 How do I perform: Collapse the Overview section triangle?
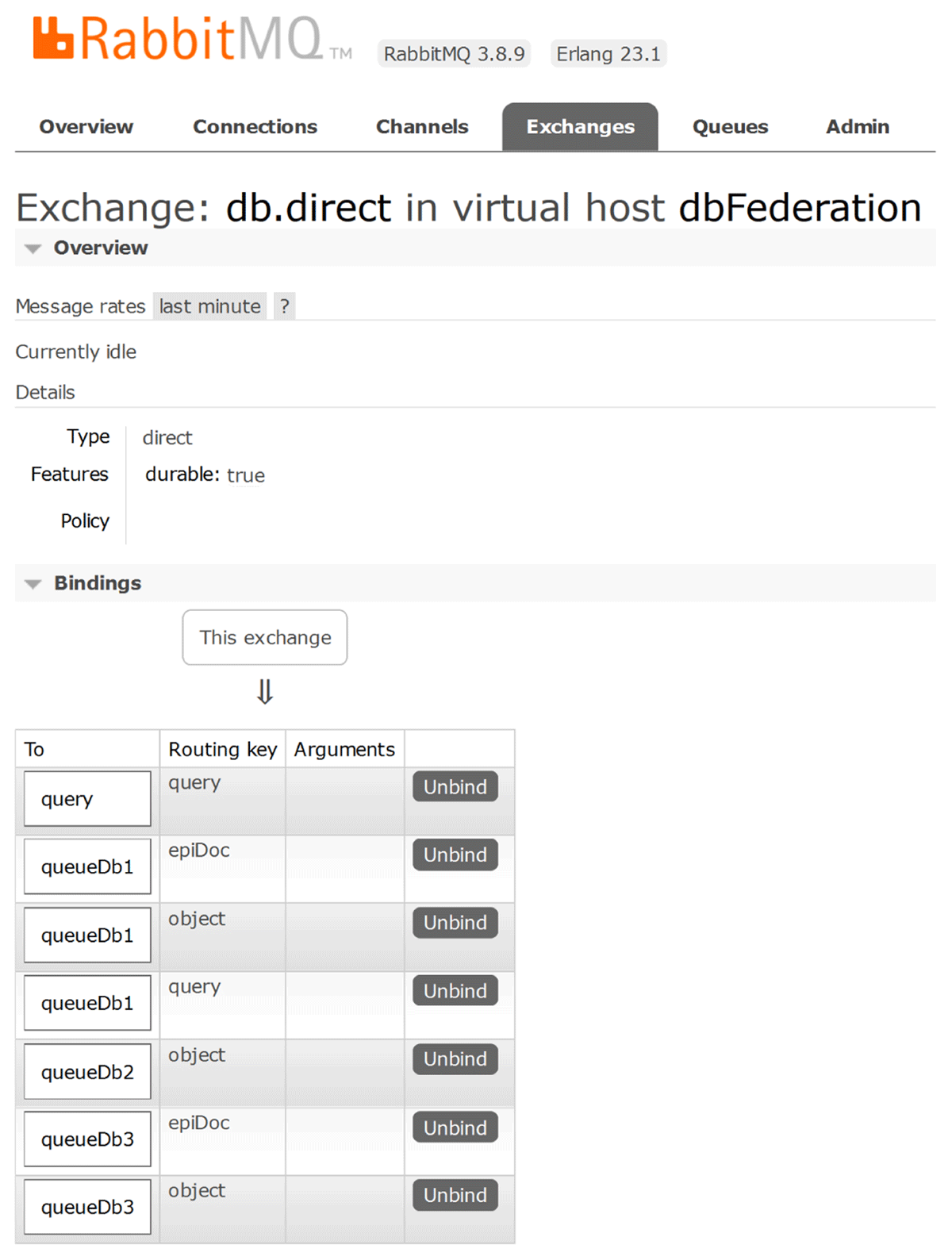point(33,249)
